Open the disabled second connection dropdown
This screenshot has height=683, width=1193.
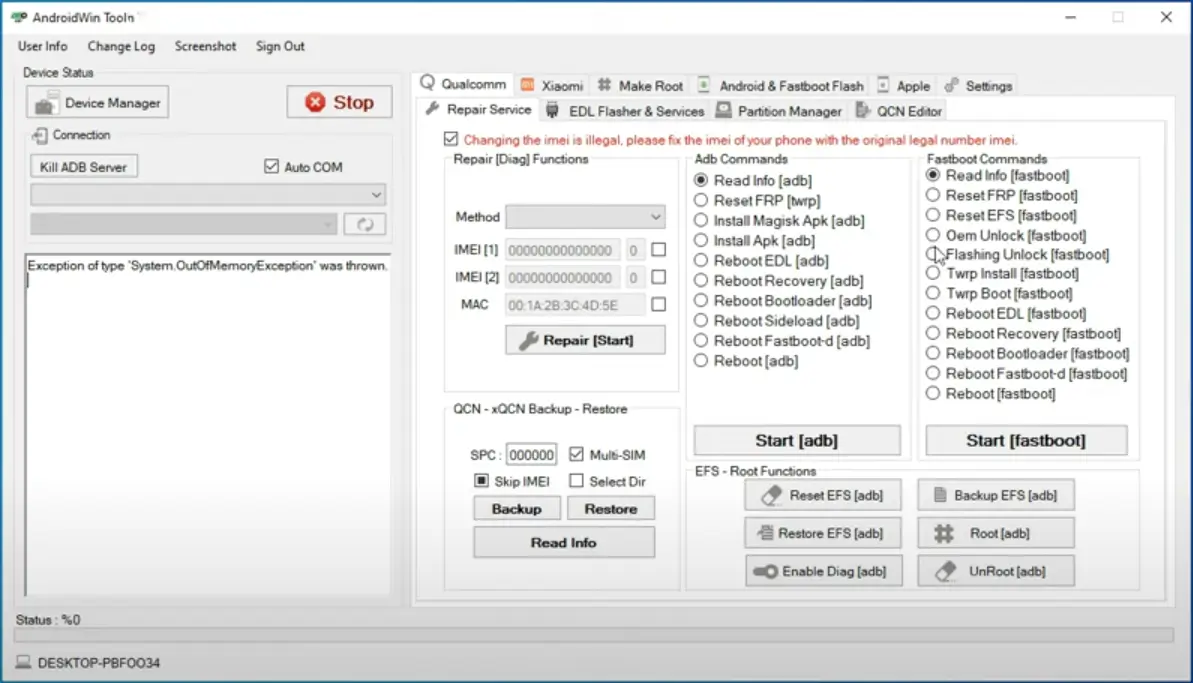tap(183, 224)
